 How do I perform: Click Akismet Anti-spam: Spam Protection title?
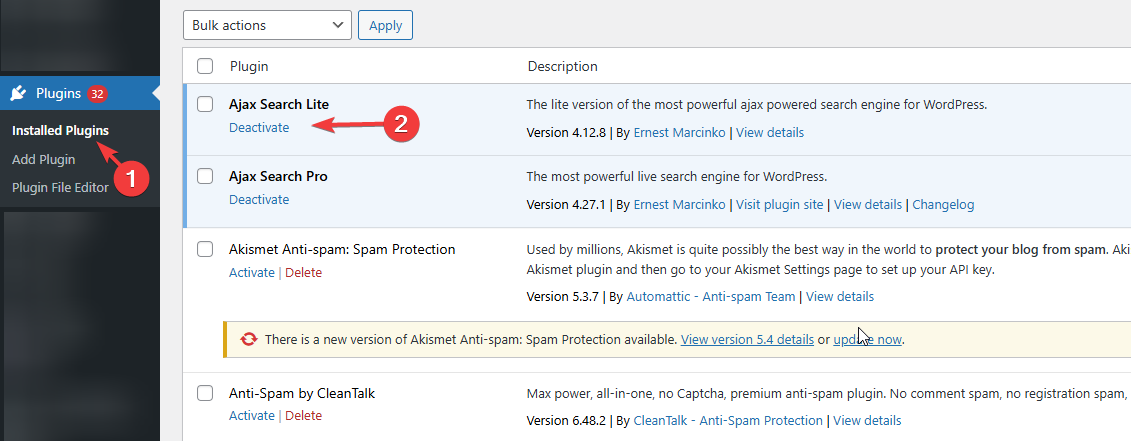click(x=342, y=250)
